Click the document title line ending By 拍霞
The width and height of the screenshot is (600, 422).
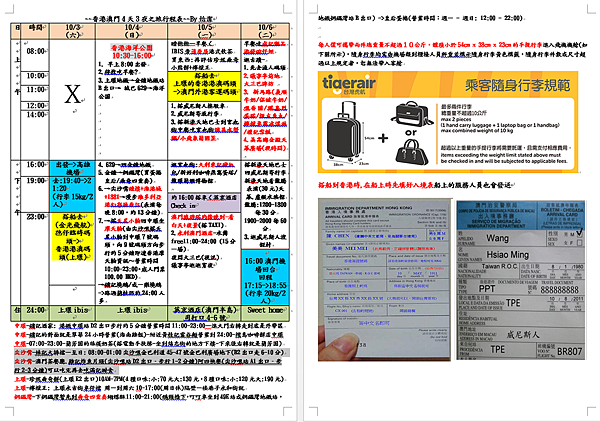click(150, 18)
